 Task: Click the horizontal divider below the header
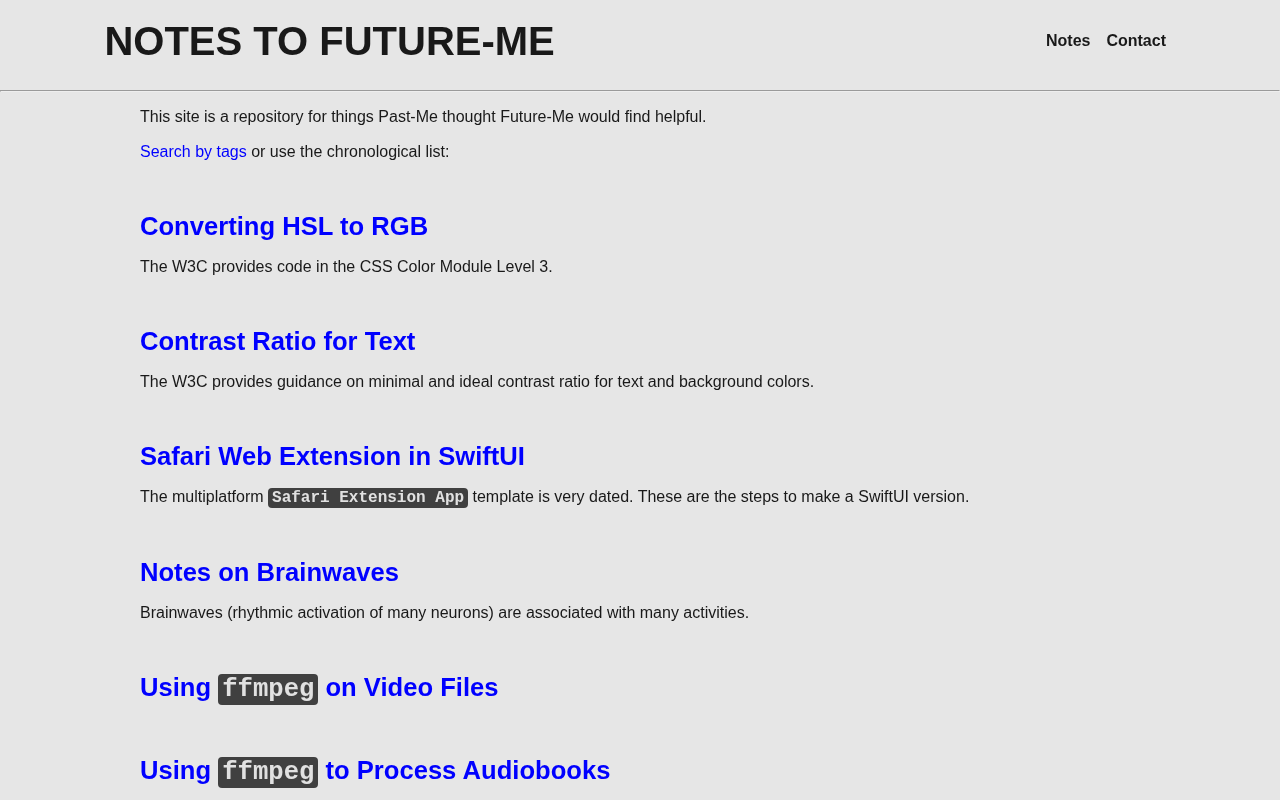click(640, 91)
